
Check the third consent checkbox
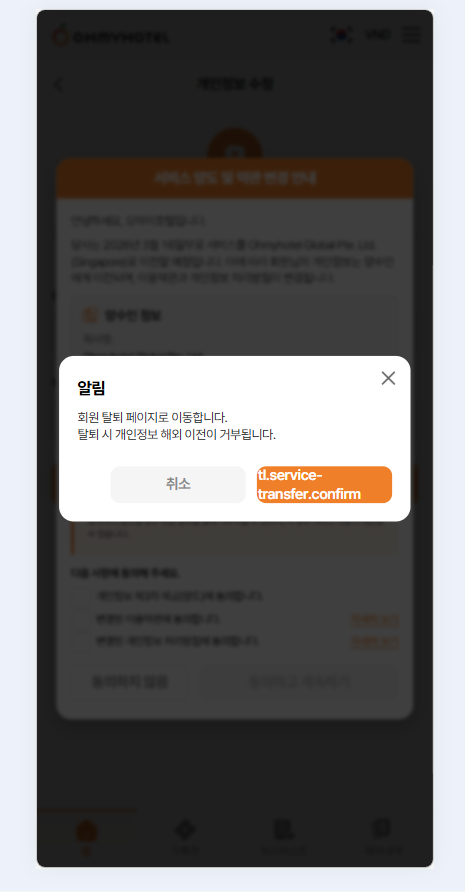click(x=82, y=642)
